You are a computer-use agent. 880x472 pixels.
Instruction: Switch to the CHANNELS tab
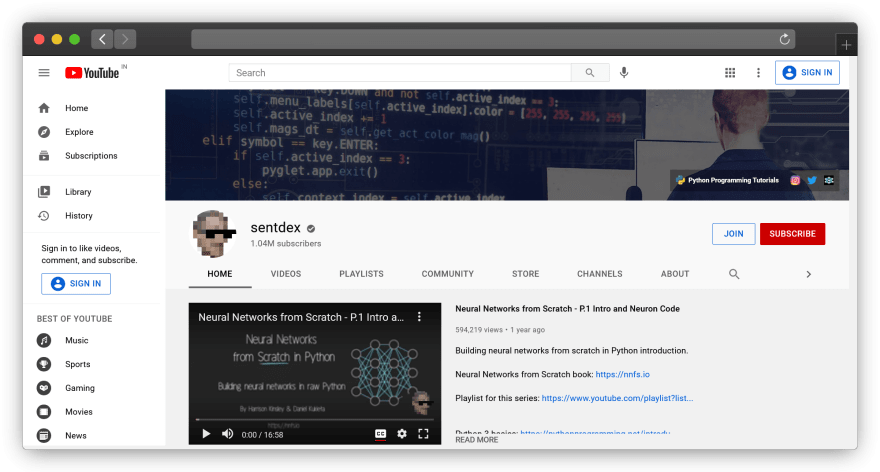tap(599, 274)
